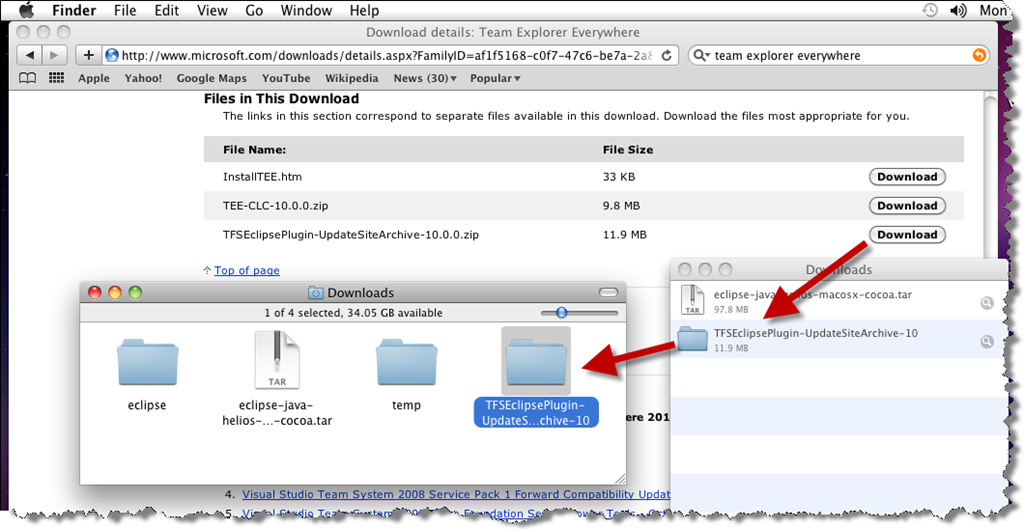The width and height of the screenshot is (1024, 529).
Task: Select the eclipse folder in Finder Downloads
Action: coord(147,362)
